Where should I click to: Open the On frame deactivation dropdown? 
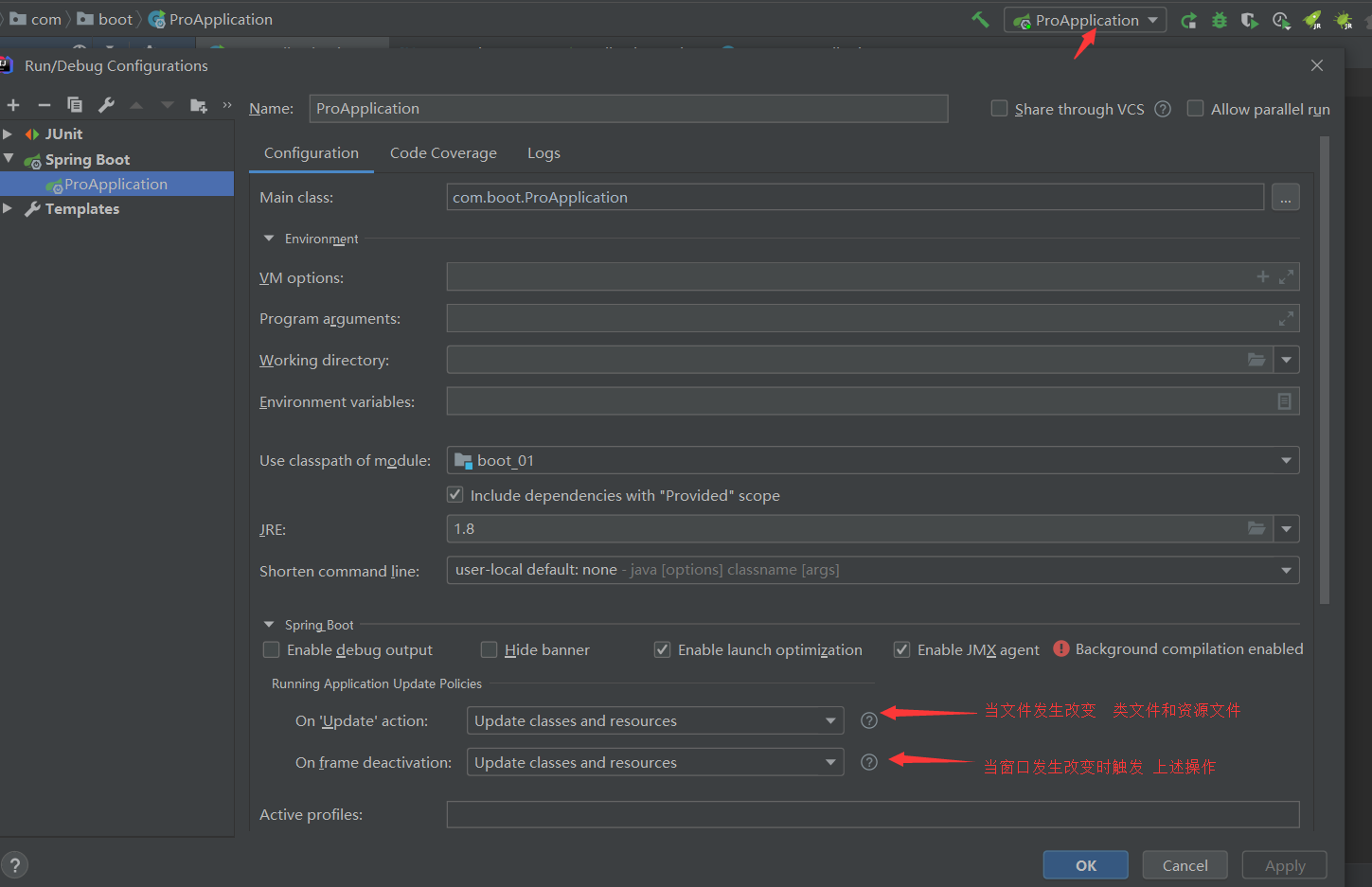pos(830,762)
